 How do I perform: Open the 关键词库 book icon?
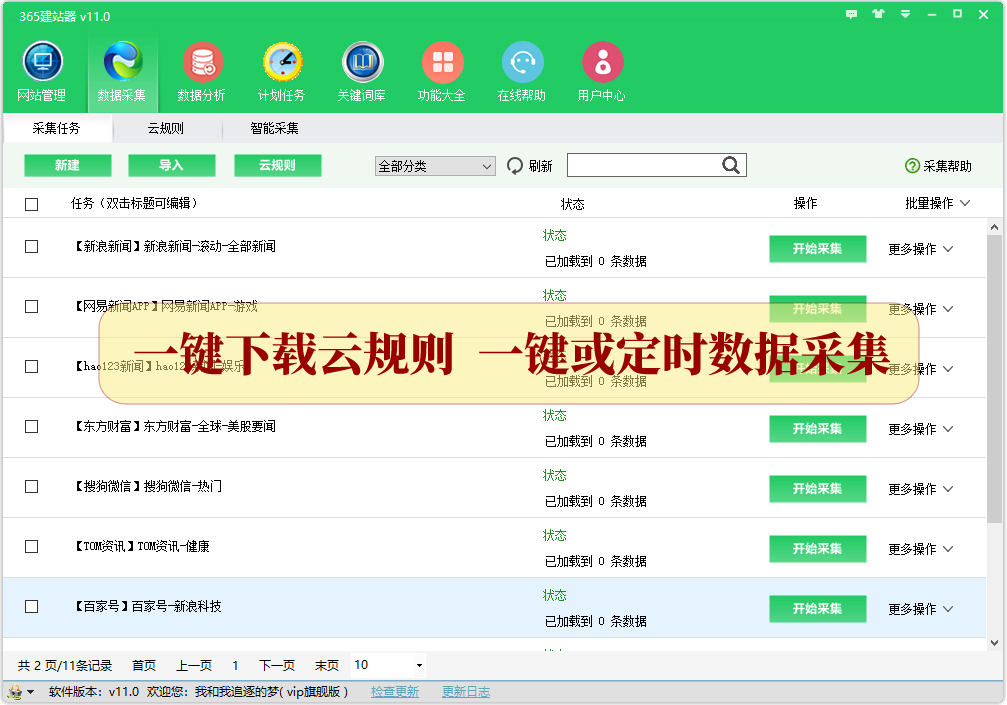pos(362,62)
